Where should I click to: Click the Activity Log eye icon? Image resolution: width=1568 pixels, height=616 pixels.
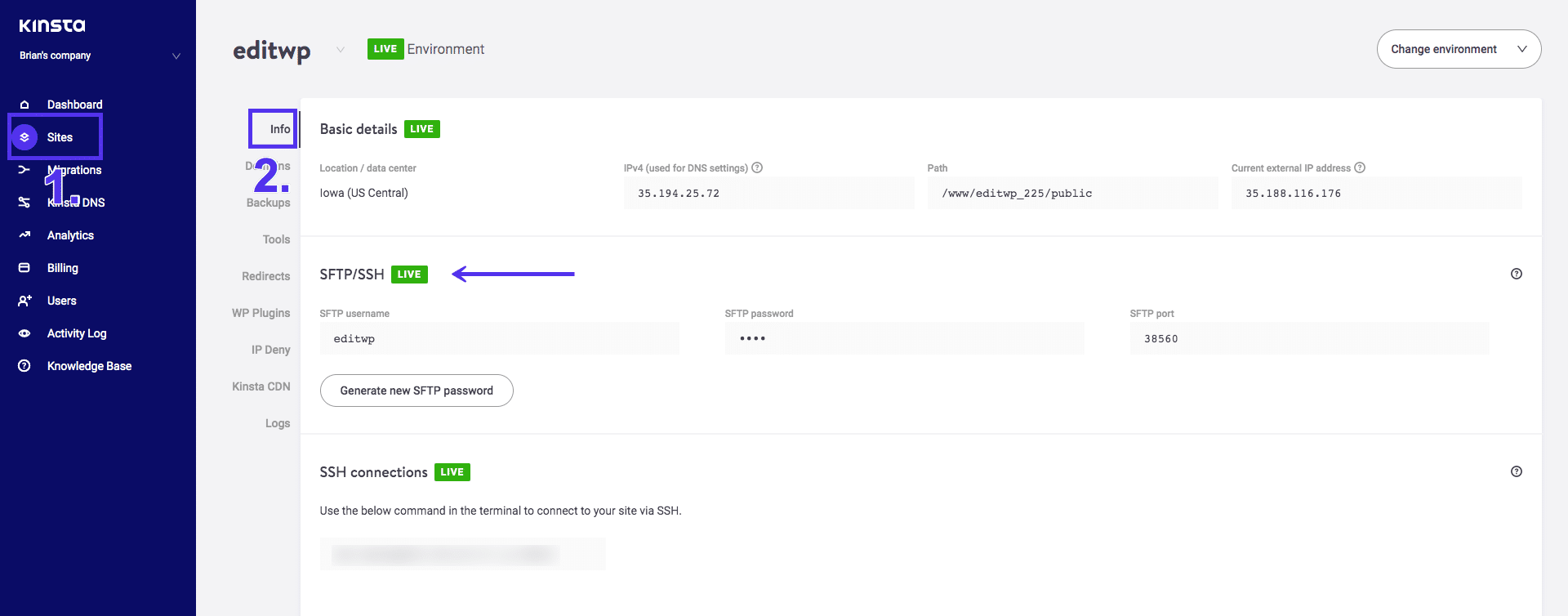24,333
